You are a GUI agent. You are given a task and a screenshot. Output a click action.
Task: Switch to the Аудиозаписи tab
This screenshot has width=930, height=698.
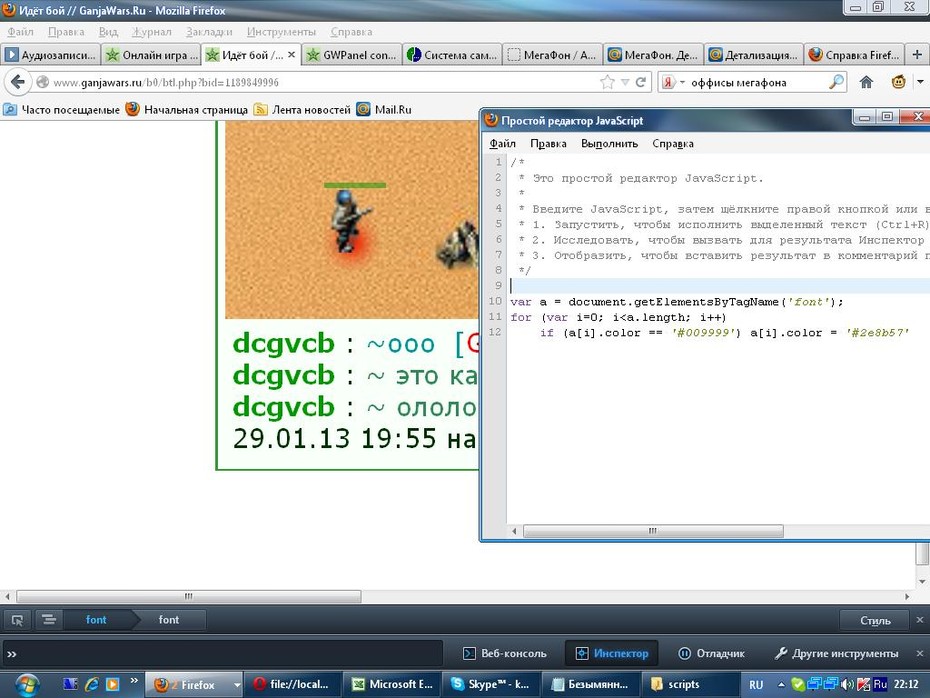[50, 55]
